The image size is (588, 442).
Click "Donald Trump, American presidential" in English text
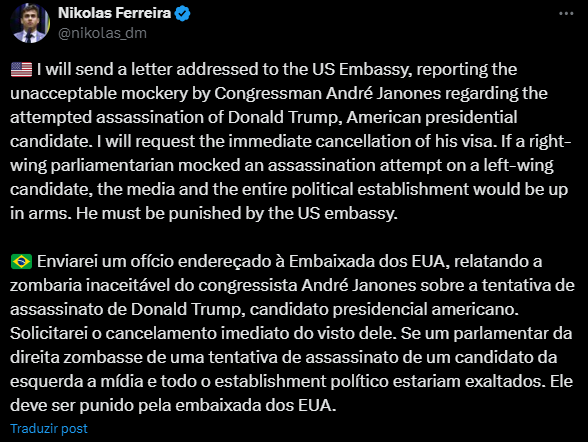(x=372, y=118)
